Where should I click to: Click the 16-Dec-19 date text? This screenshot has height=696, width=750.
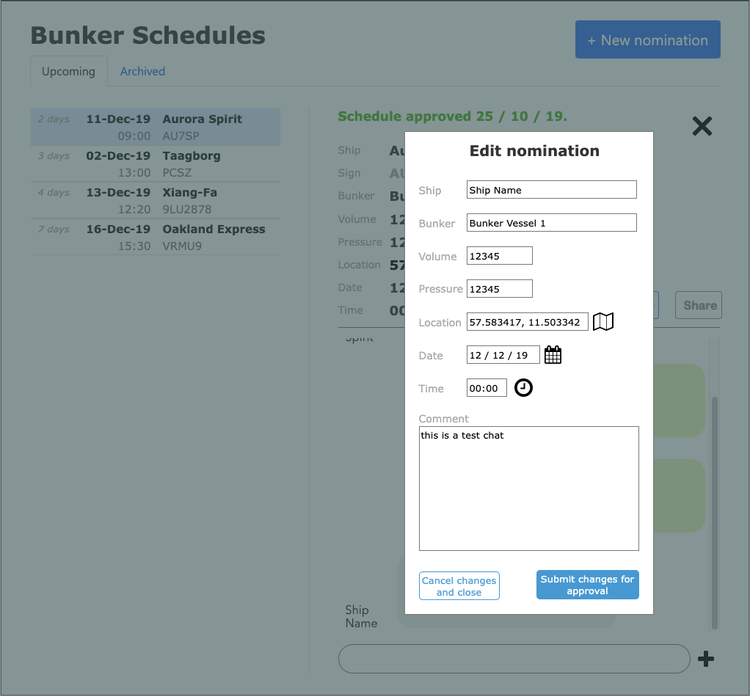click(118, 229)
